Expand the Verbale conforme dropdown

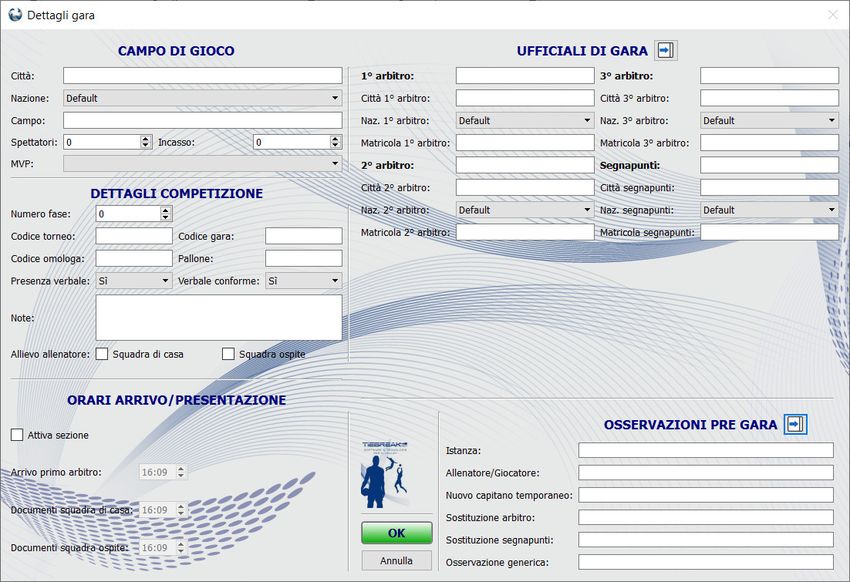(x=303, y=281)
